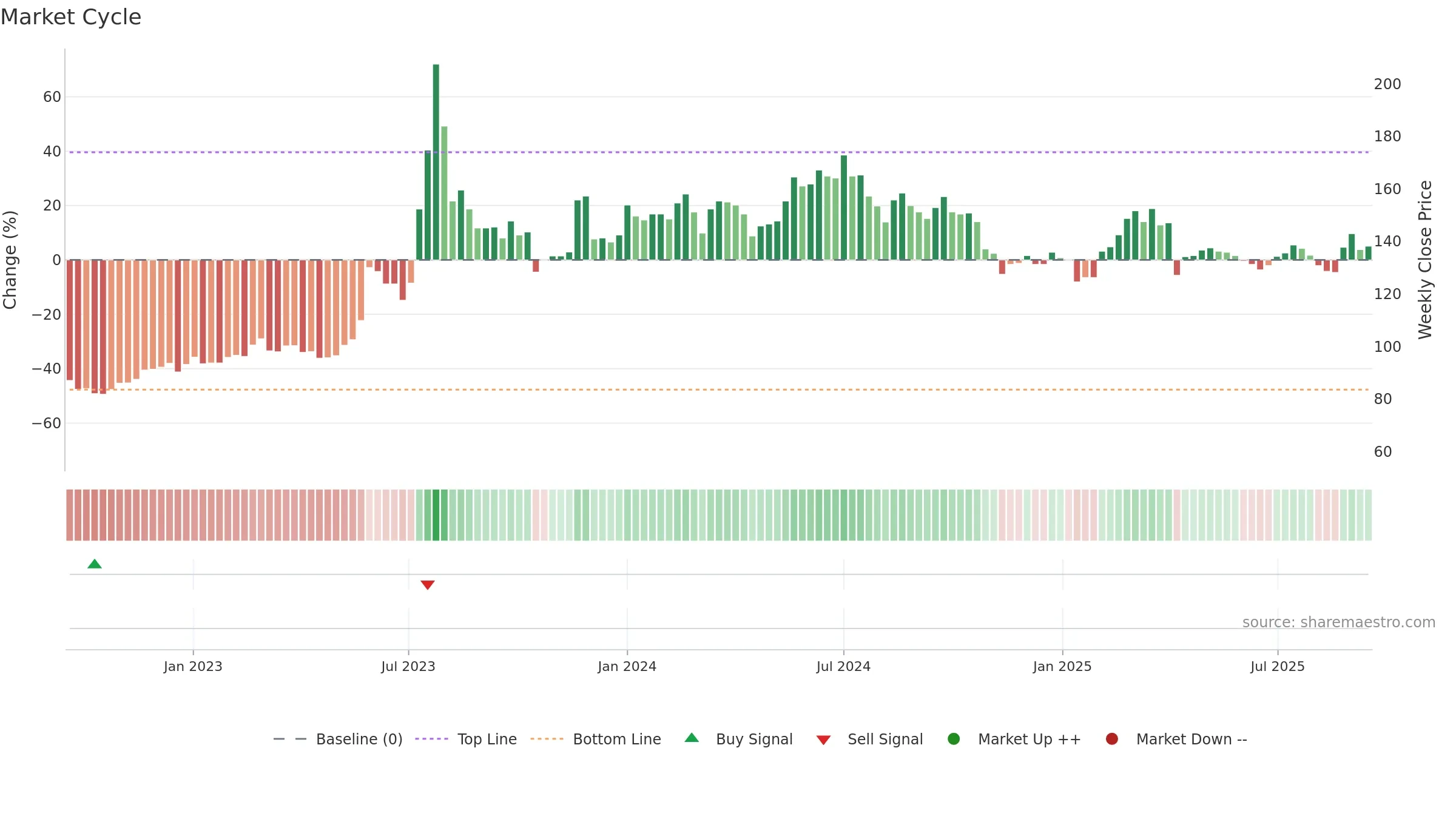Click the 80 tick on price axis

click(1383, 399)
